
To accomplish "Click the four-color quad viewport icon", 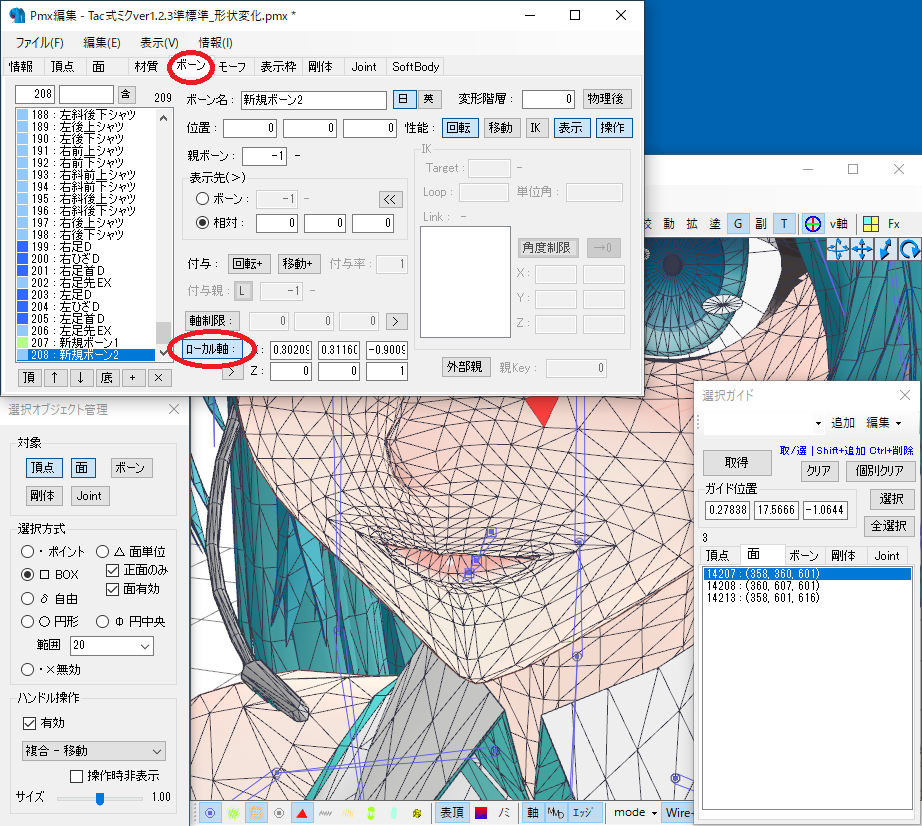I will click(871, 224).
